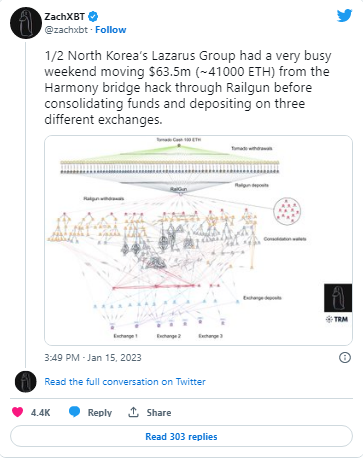
Task: Click the blue verified badge
Action: point(93,16)
